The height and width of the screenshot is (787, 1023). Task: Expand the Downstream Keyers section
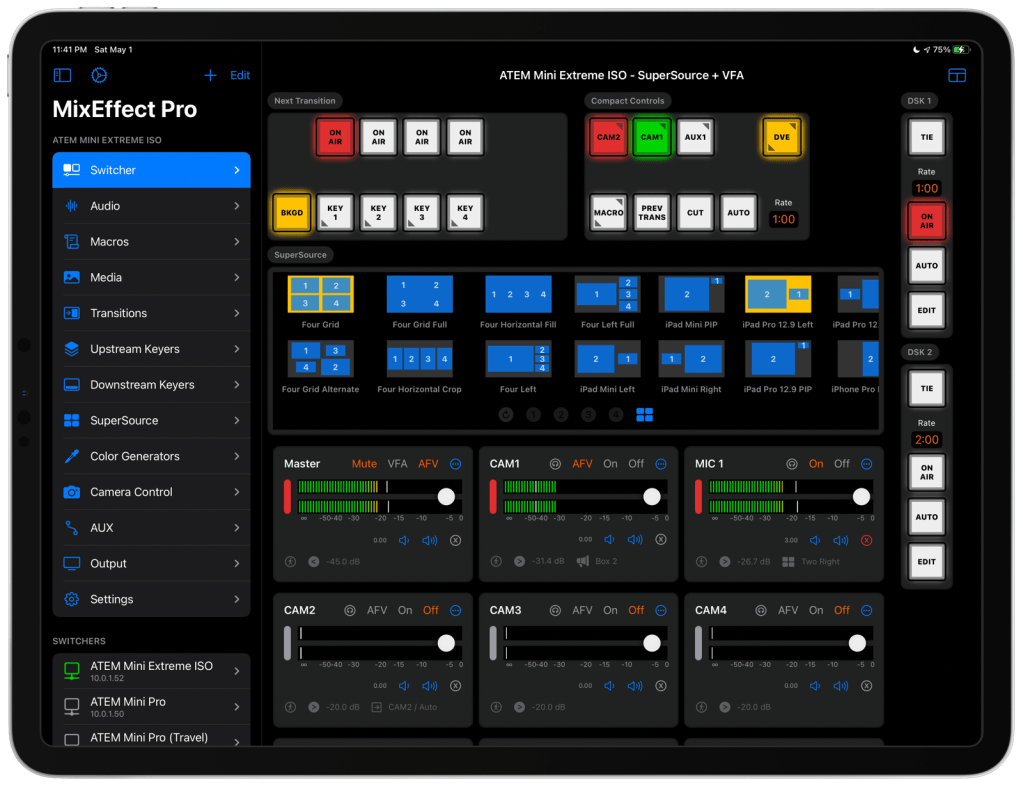[x=151, y=384]
